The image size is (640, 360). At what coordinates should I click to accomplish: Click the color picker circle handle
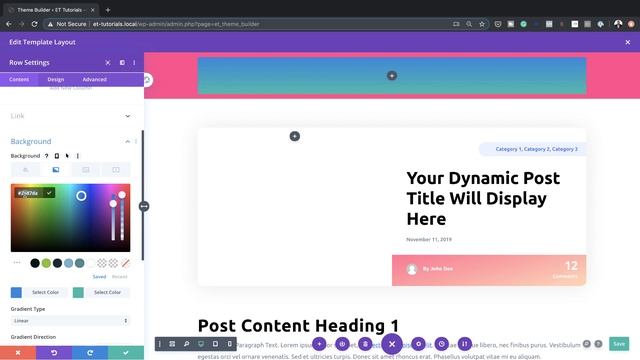[81, 196]
